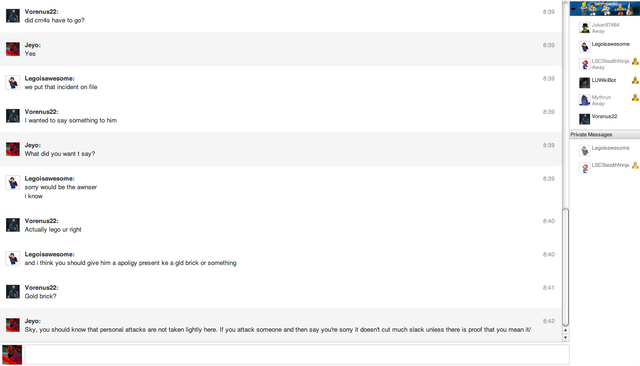Collapse the Private Messages section header
Viewport: 640px width, 366px height.
point(604,134)
